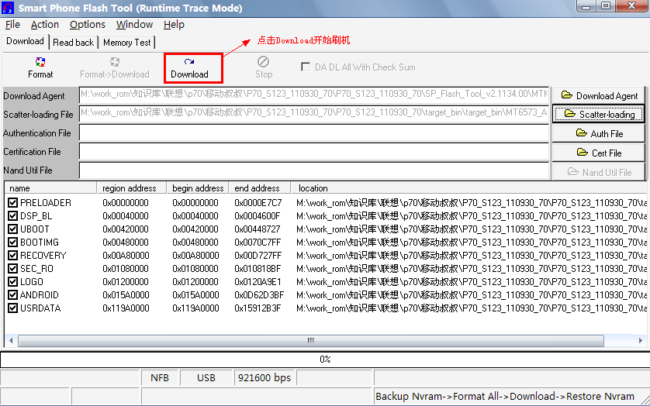Uncheck the USRDATA partition checkbox
Viewport: 650px width, 406px height.
pyautogui.click(x=12, y=308)
